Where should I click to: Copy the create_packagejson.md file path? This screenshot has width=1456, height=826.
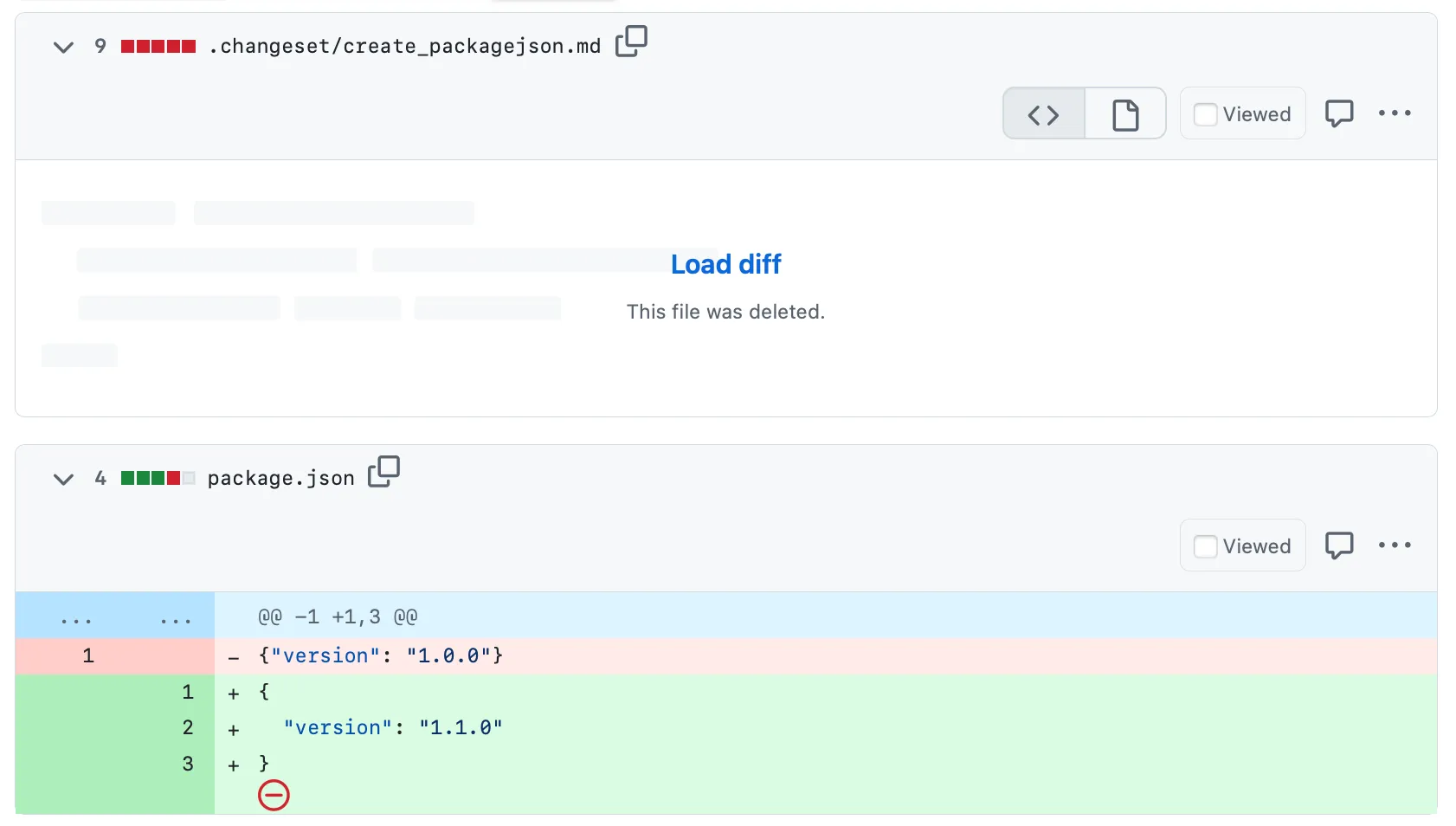click(631, 42)
